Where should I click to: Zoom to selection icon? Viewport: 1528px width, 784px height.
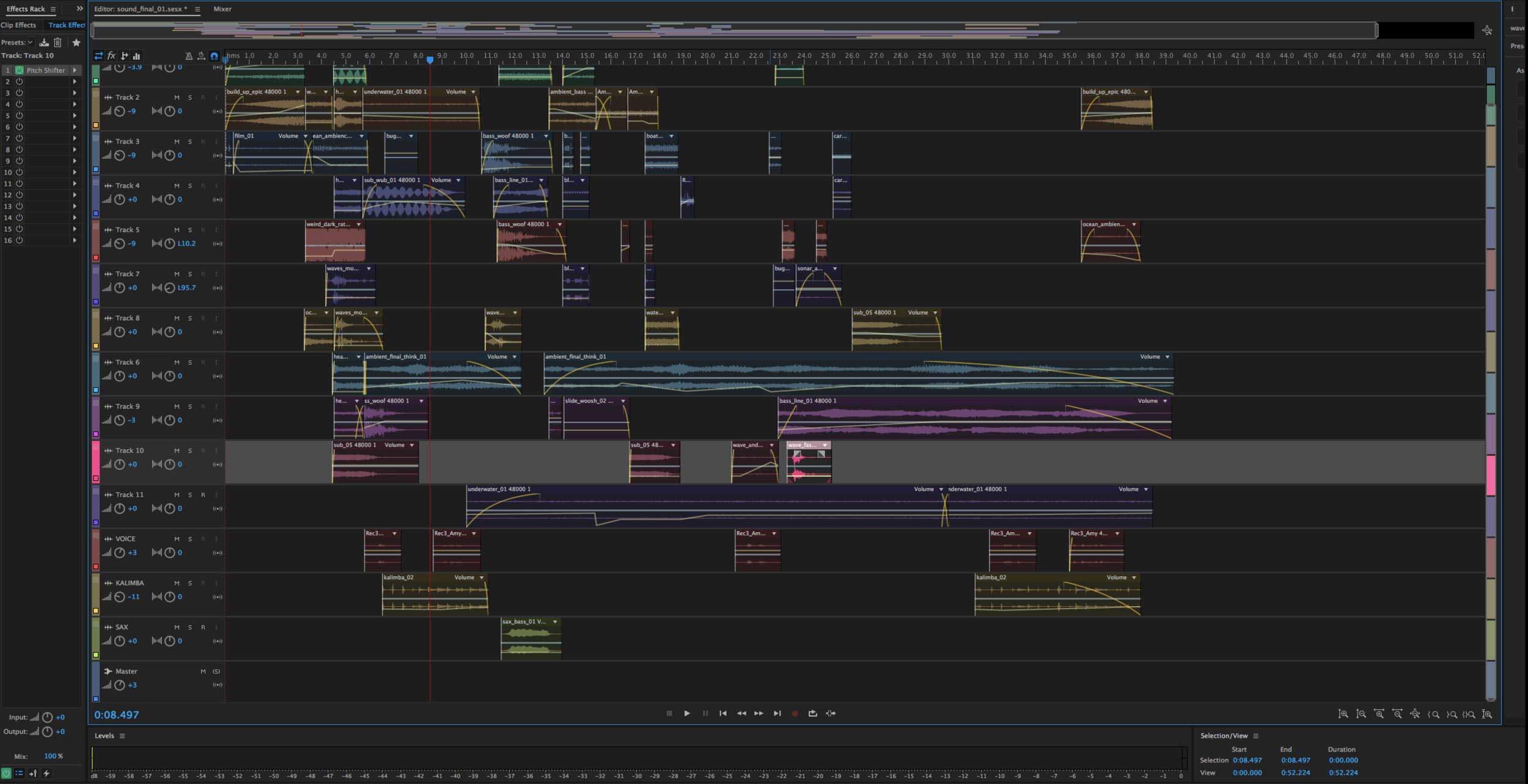click(1469, 714)
